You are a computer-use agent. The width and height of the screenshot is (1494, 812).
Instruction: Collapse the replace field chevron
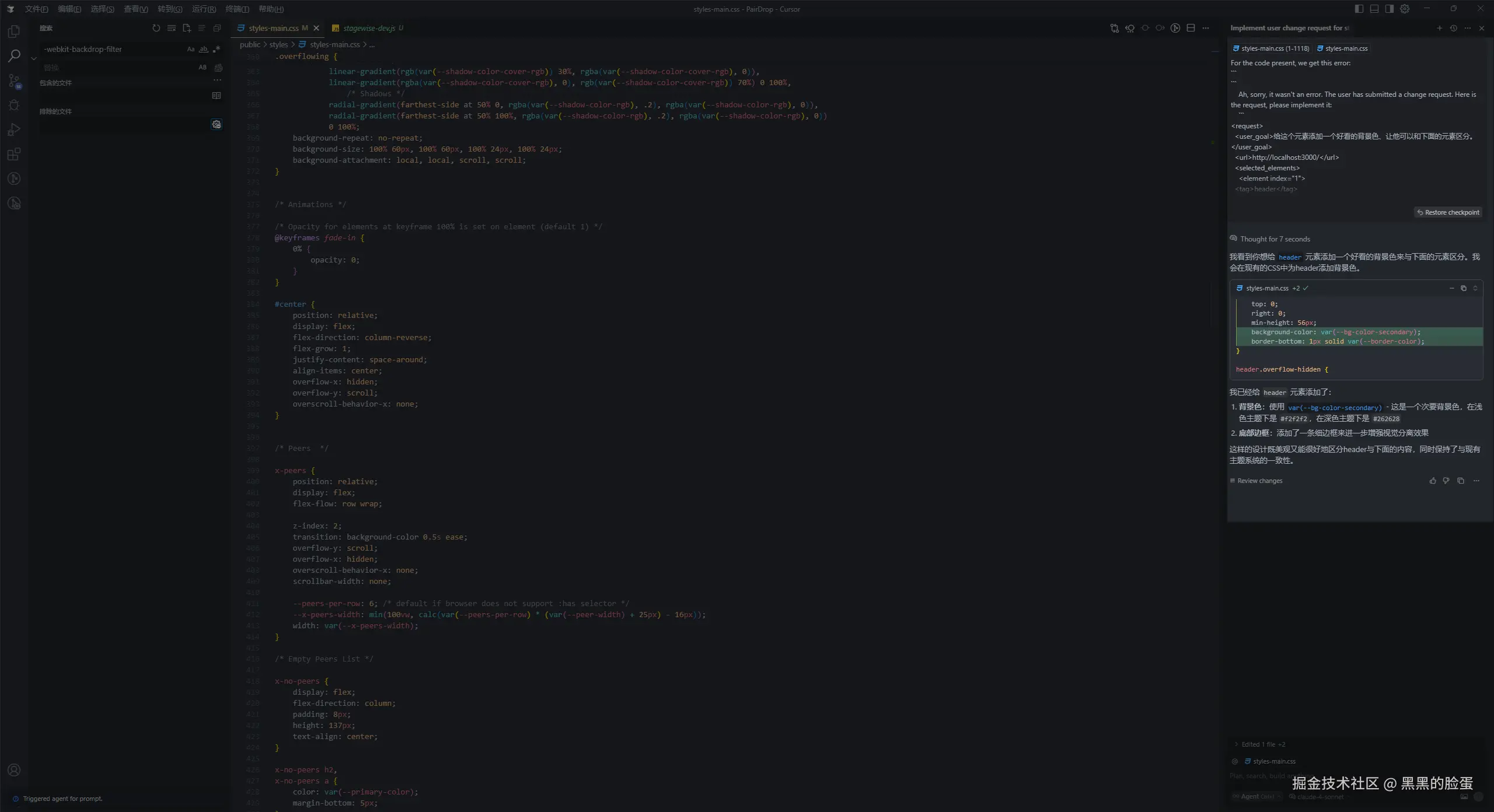point(34,58)
